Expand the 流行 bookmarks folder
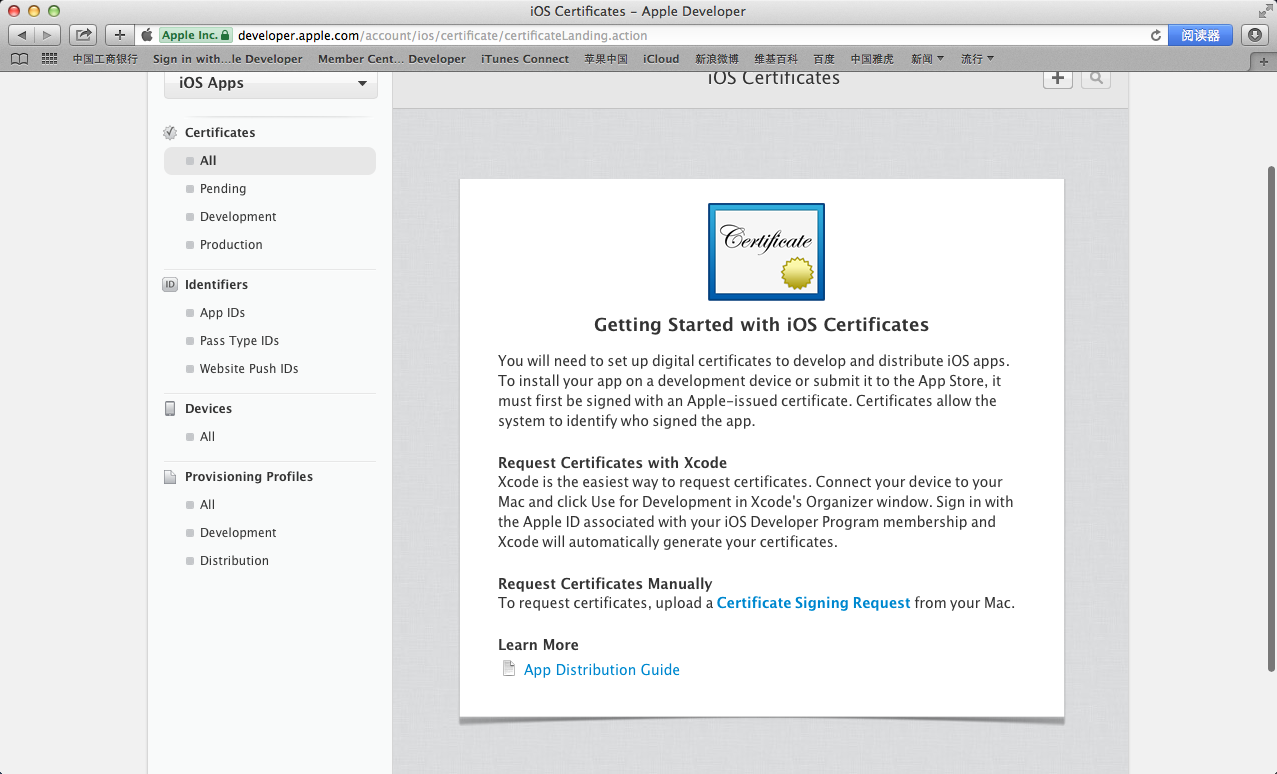Image resolution: width=1277 pixels, height=774 pixels. pos(977,59)
